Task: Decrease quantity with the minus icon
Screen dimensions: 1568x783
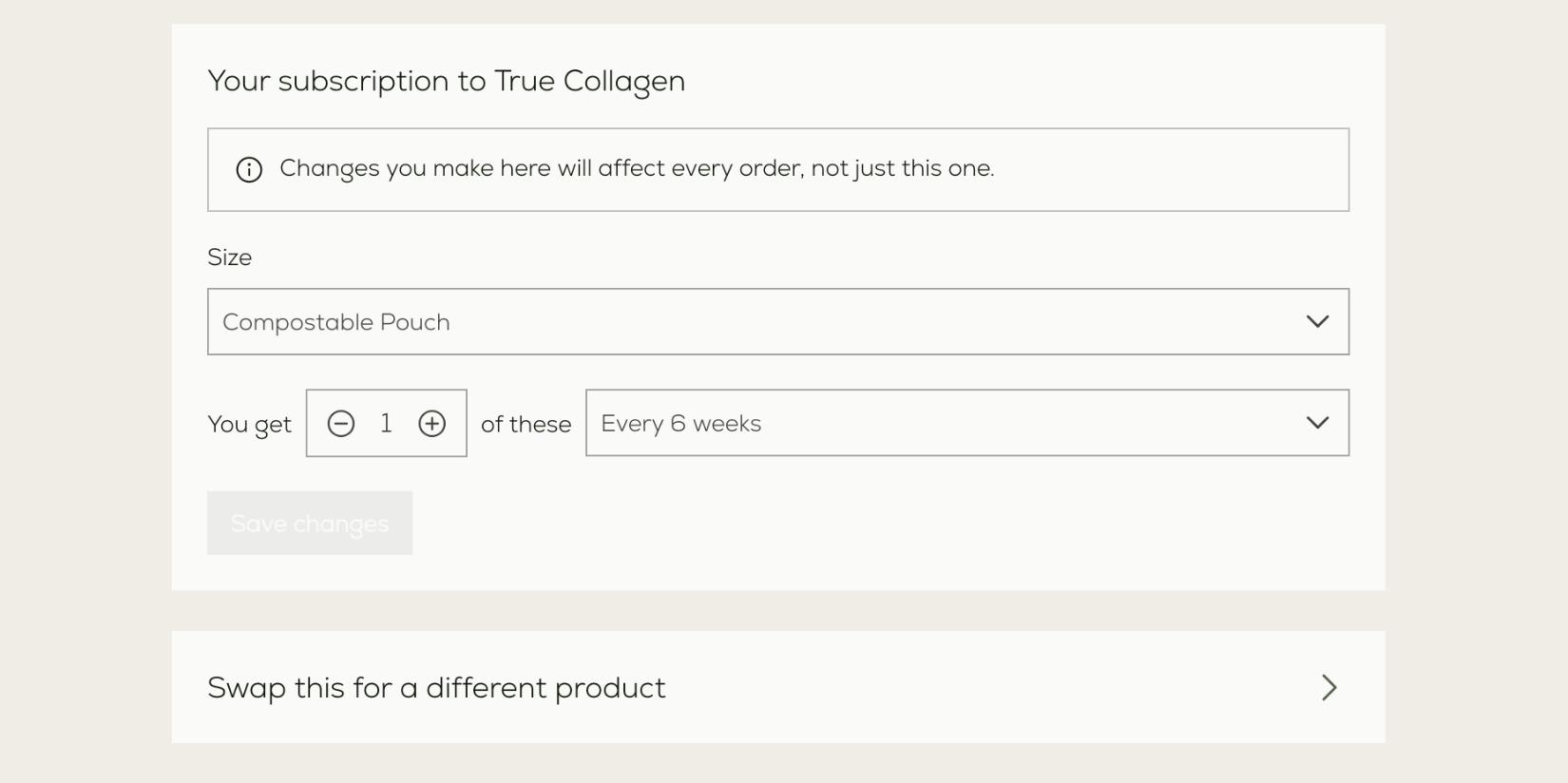Action: 341,424
